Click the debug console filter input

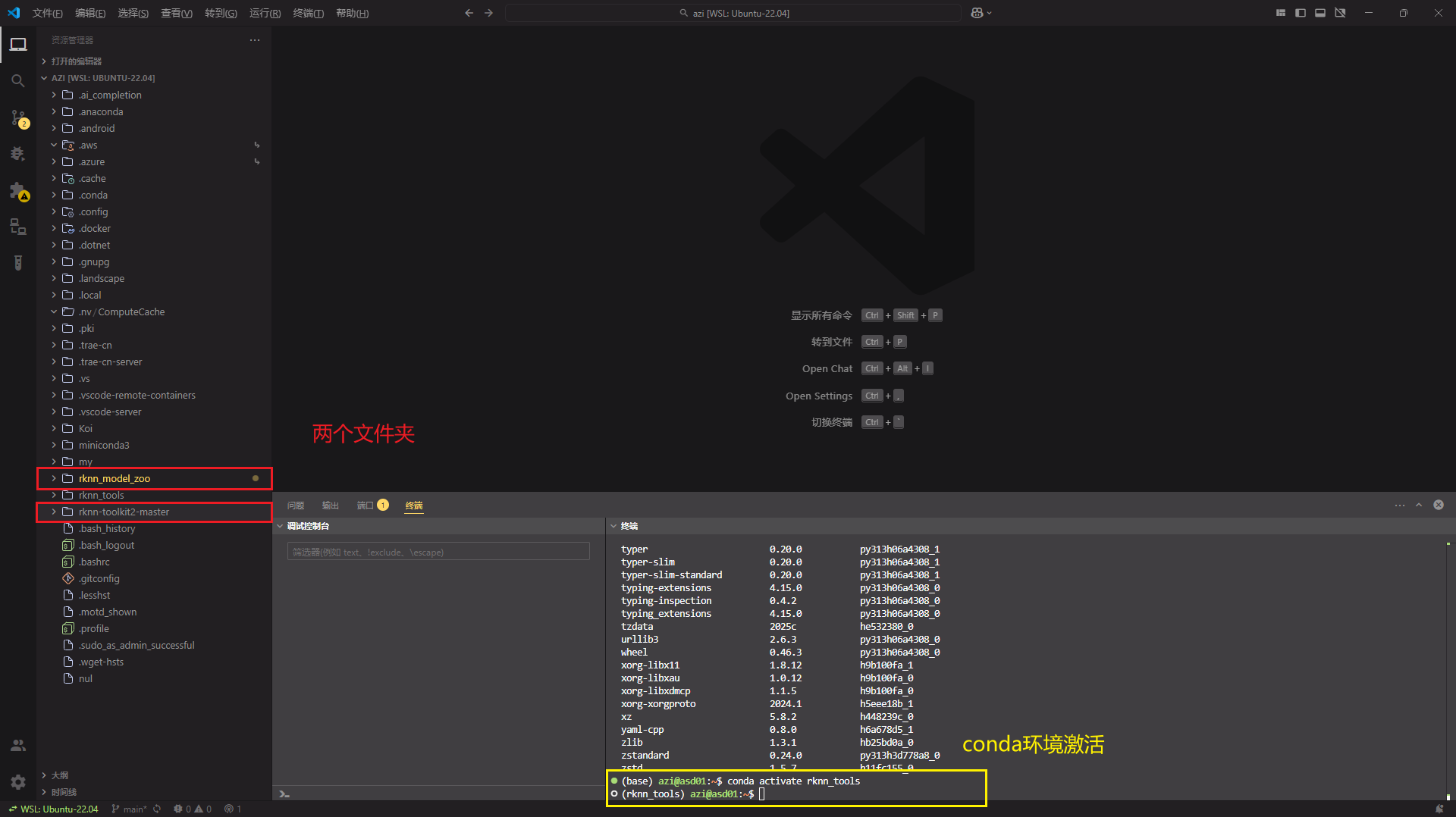(x=438, y=552)
